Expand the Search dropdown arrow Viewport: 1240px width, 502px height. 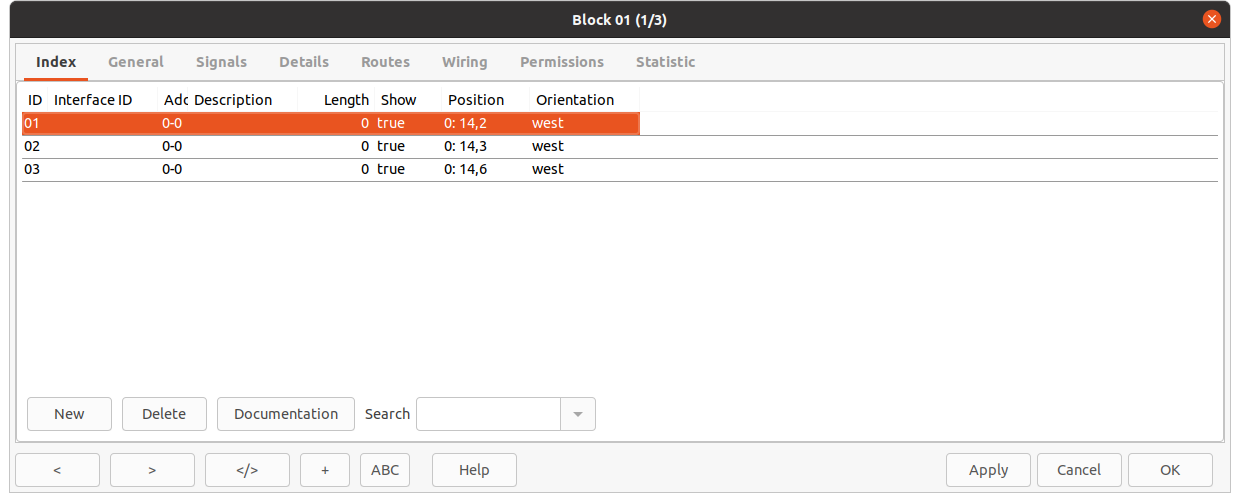(578, 414)
